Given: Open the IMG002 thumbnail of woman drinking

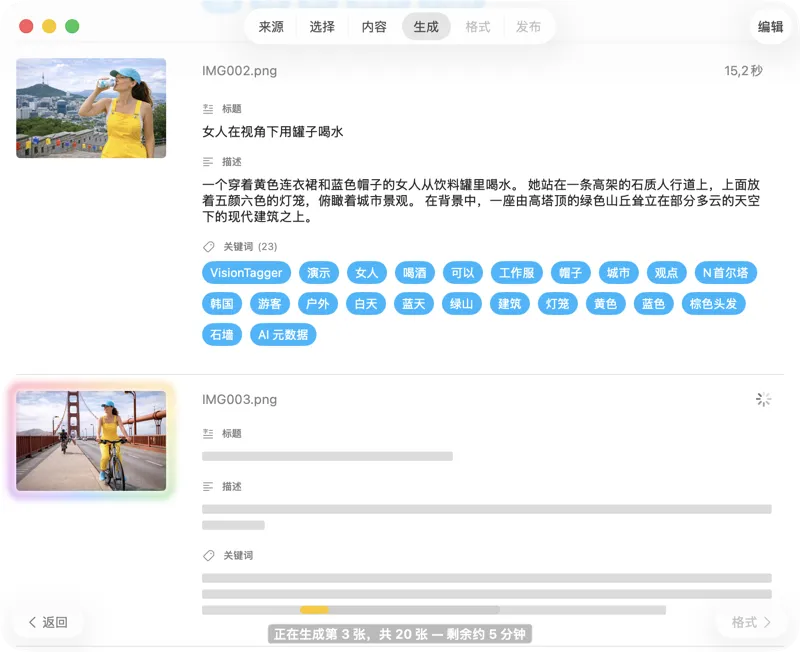Looking at the screenshot, I should [x=90, y=107].
